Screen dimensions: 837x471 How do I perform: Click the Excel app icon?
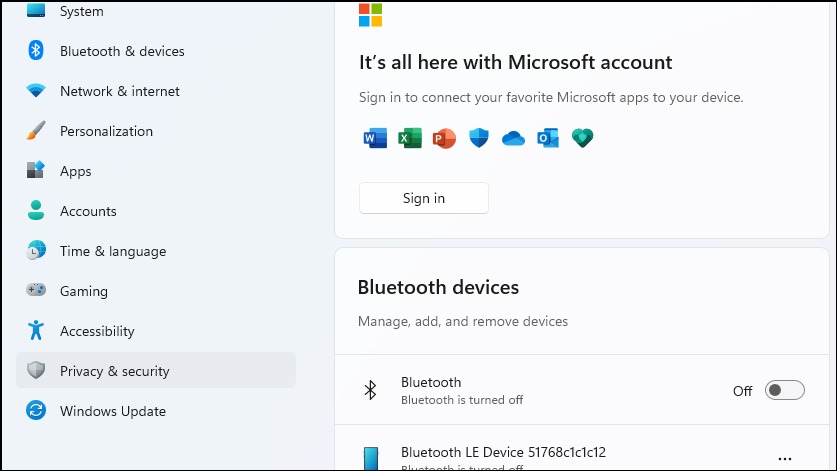click(x=409, y=138)
